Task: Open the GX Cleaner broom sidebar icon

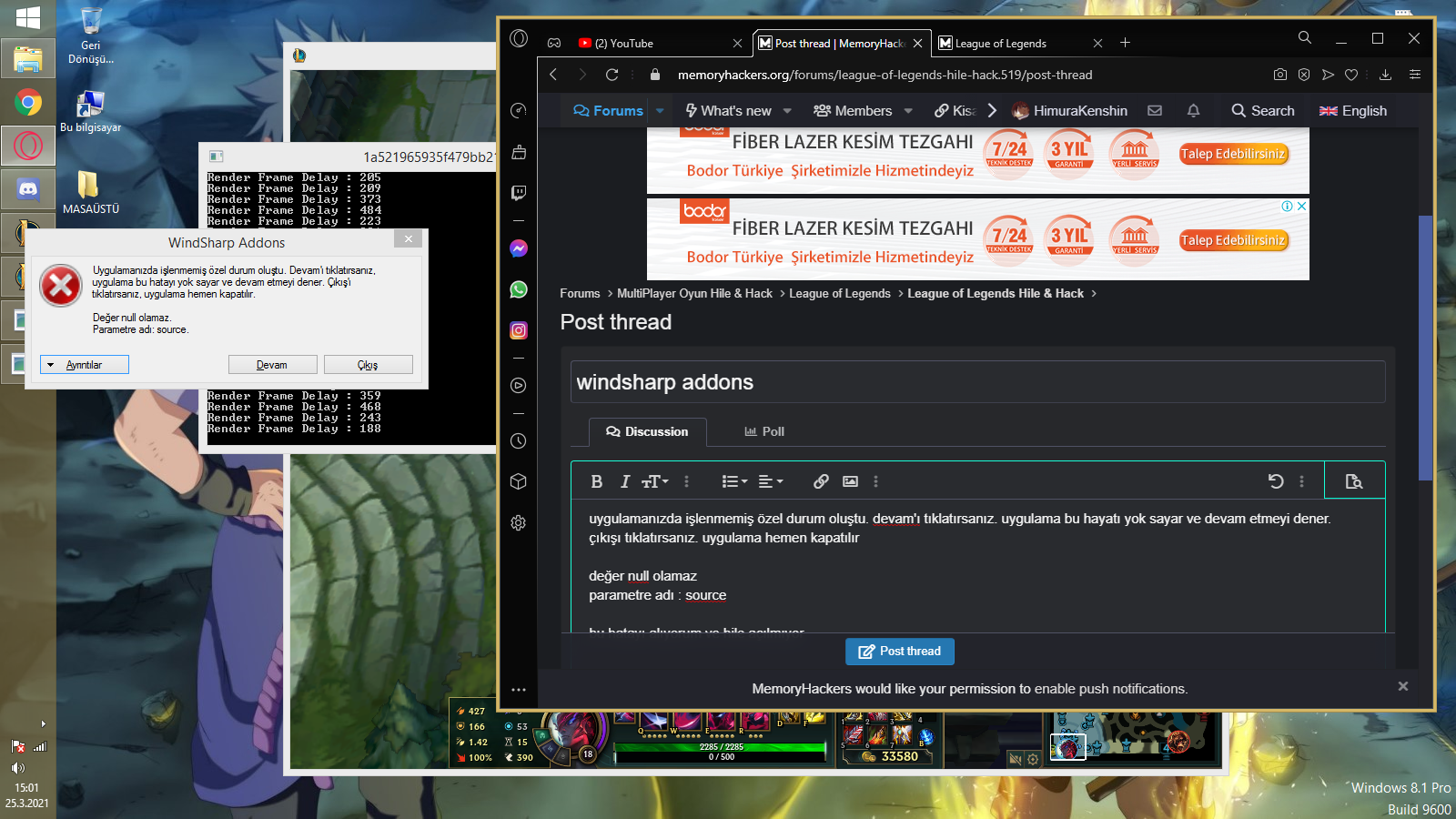Action: [x=519, y=151]
